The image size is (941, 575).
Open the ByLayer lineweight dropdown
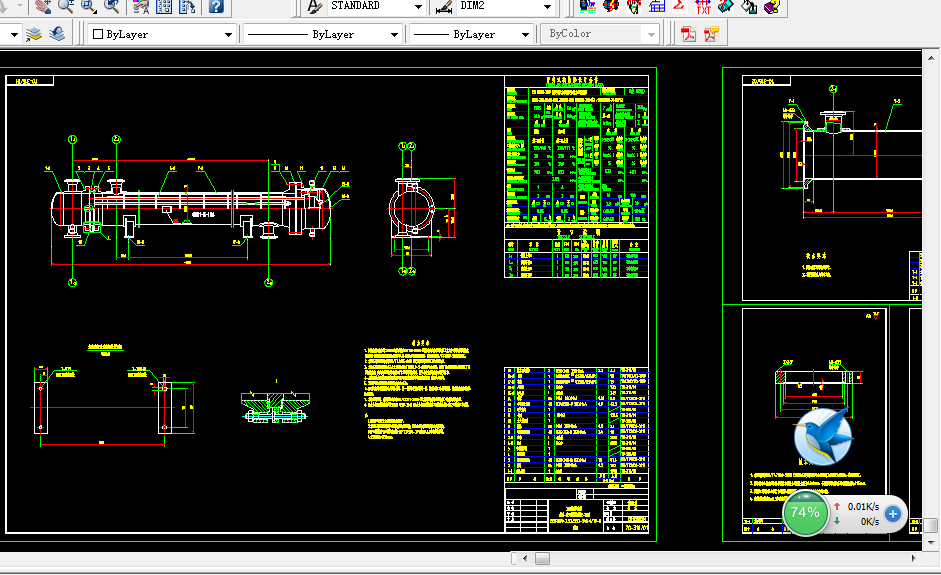pyautogui.click(x=526, y=35)
